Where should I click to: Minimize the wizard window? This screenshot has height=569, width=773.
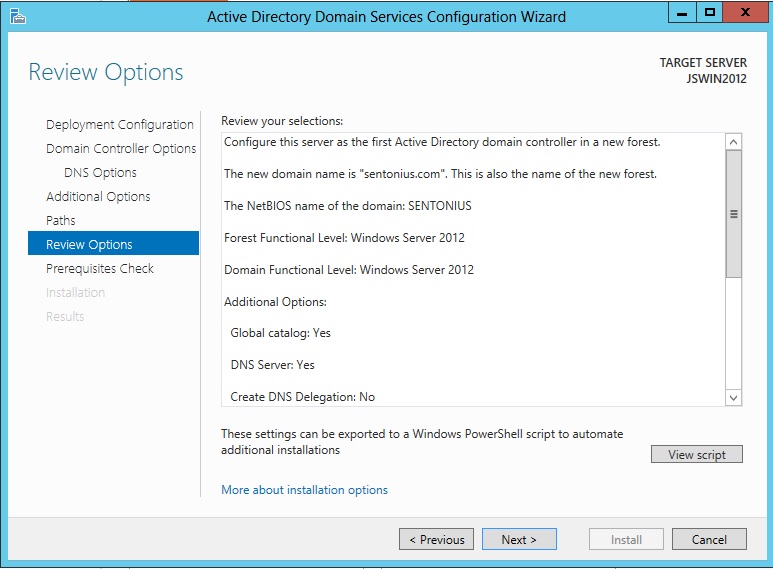[682, 13]
